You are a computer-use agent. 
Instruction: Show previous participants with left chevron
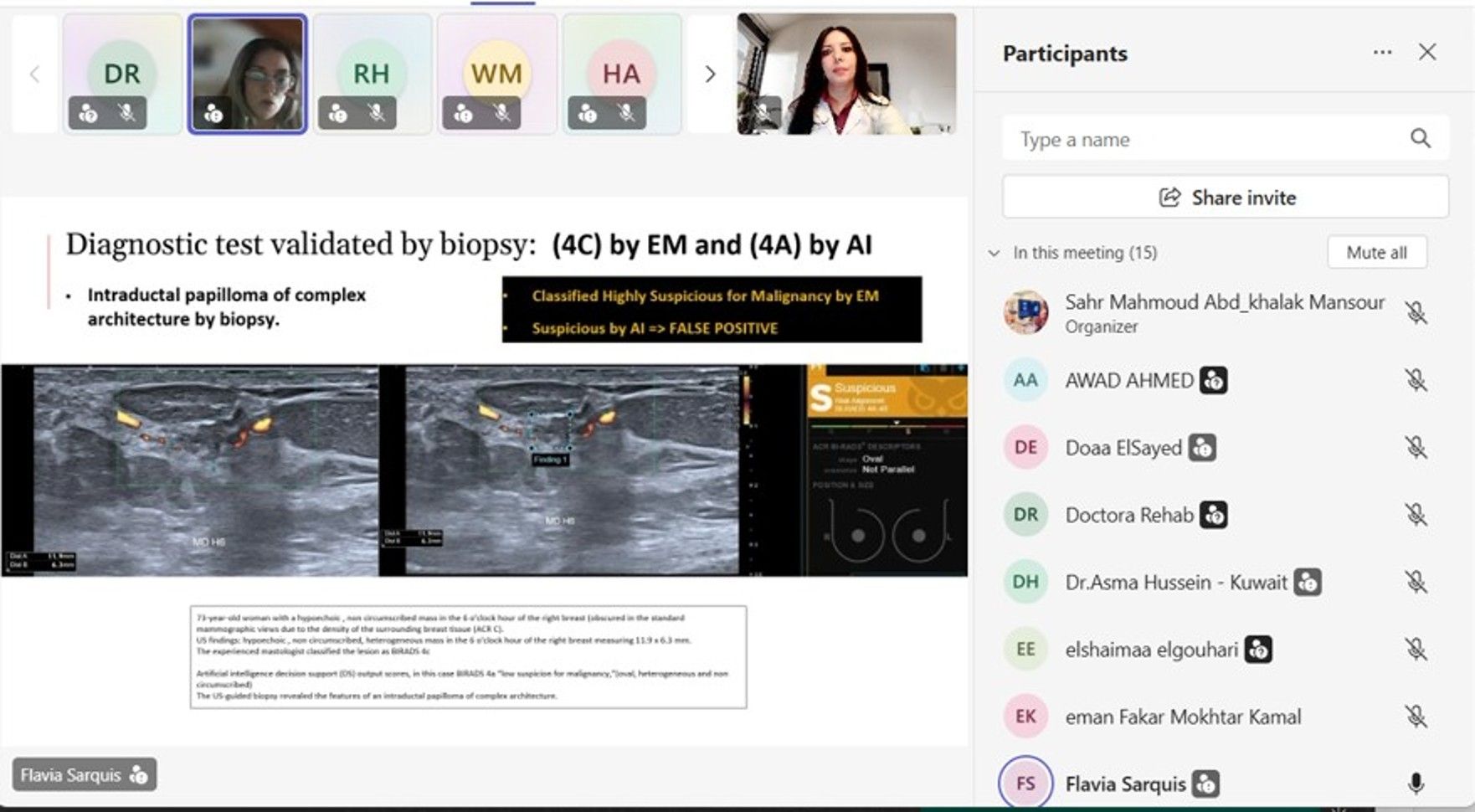coord(34,75)
